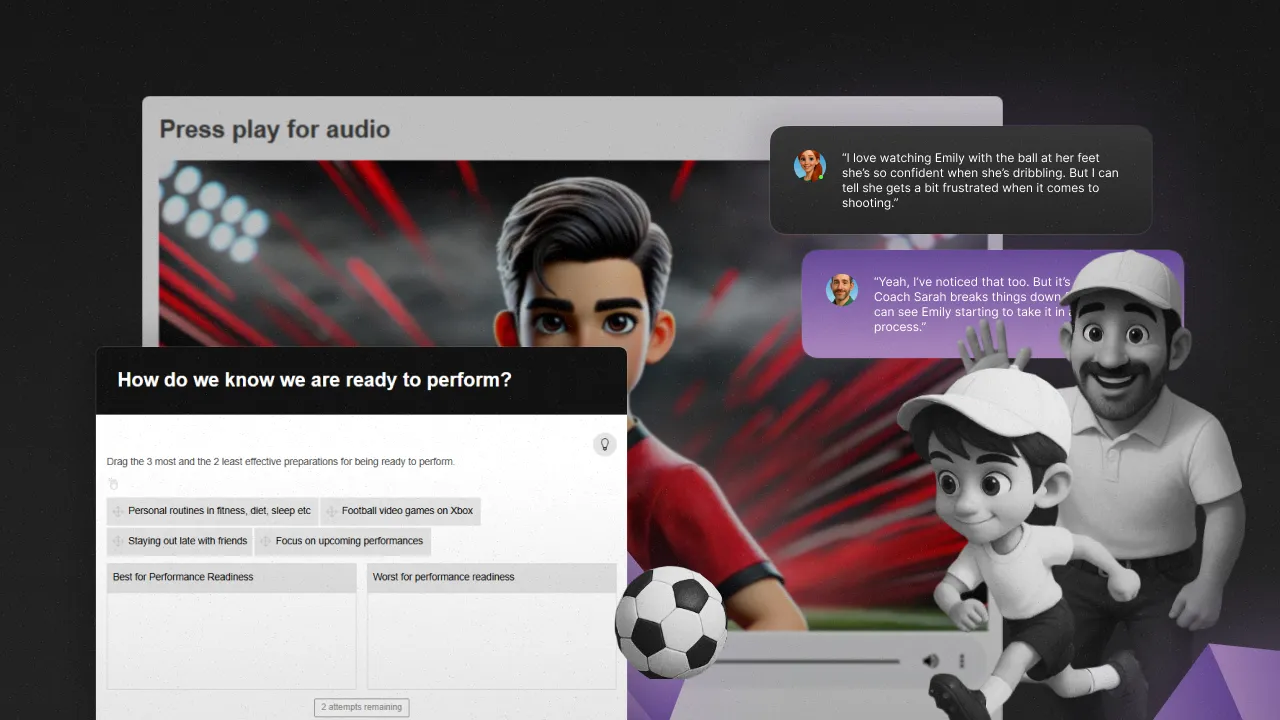Click the '2 attempts remaining' button
The height and width of the screenshot is (720, 1280).
(x=361, y=707)
